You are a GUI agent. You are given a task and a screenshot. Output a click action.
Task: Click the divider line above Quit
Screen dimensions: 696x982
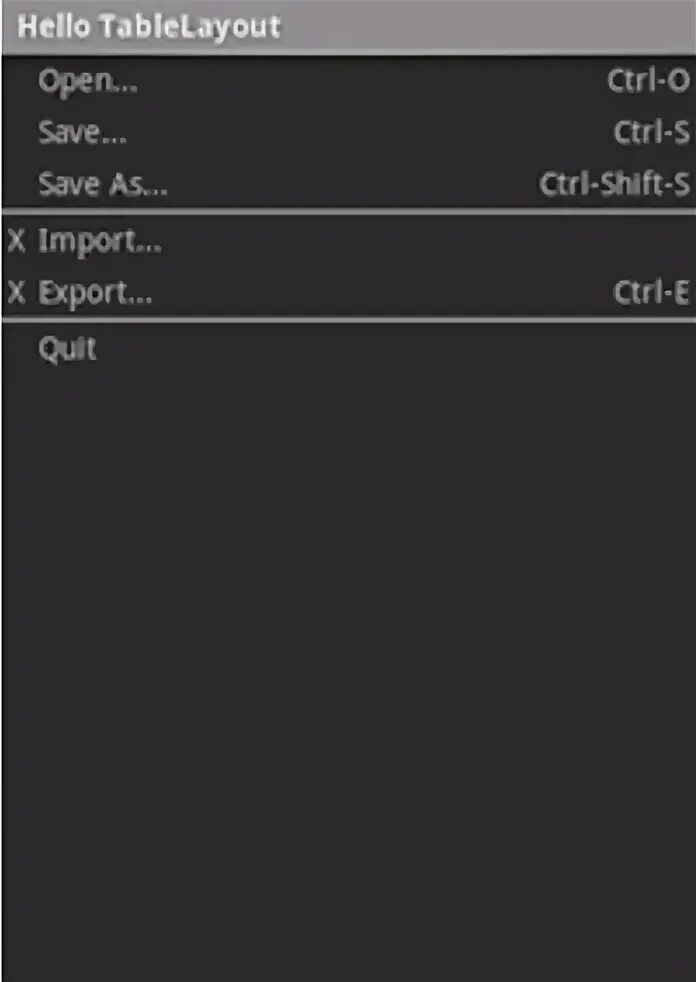tap(348, 320)
